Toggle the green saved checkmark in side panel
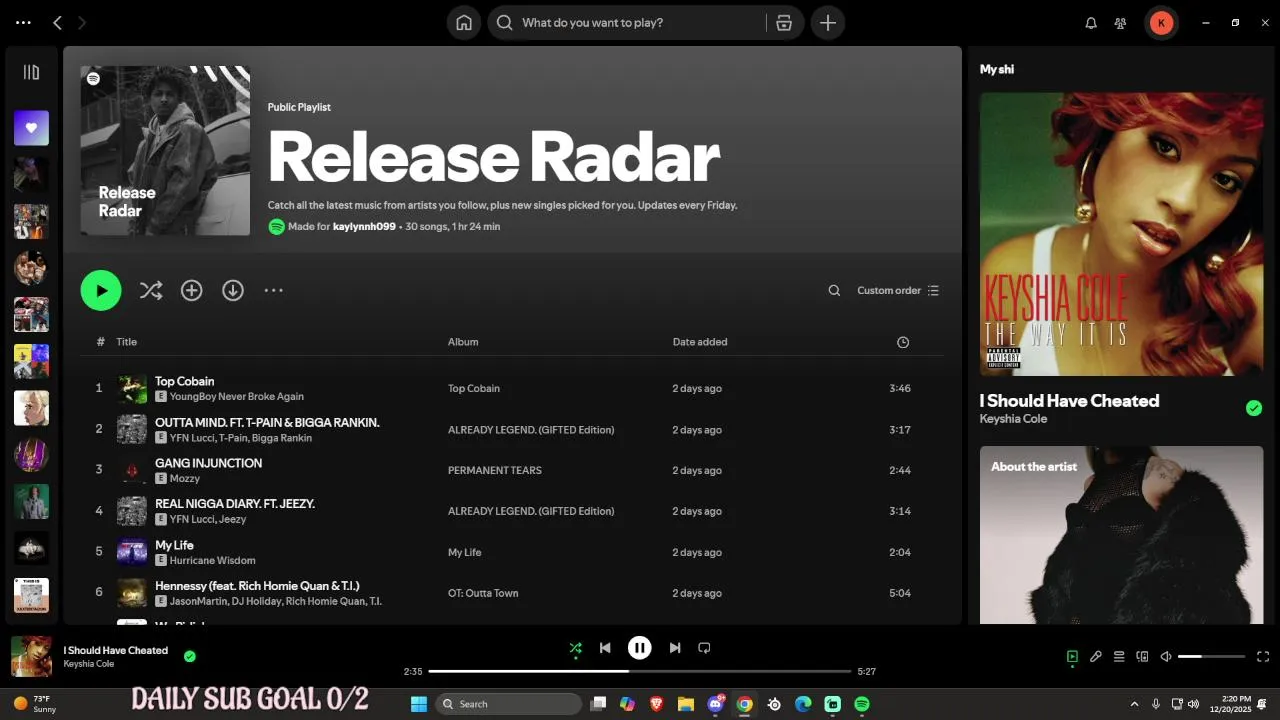1280x720 pixels. [x=1254, y=408]
